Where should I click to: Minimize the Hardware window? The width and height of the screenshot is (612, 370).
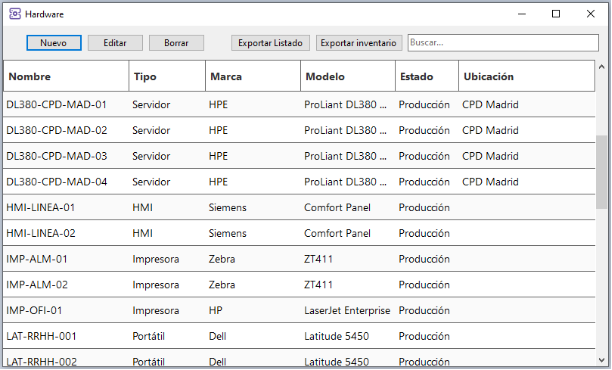(x=522, y=14)
